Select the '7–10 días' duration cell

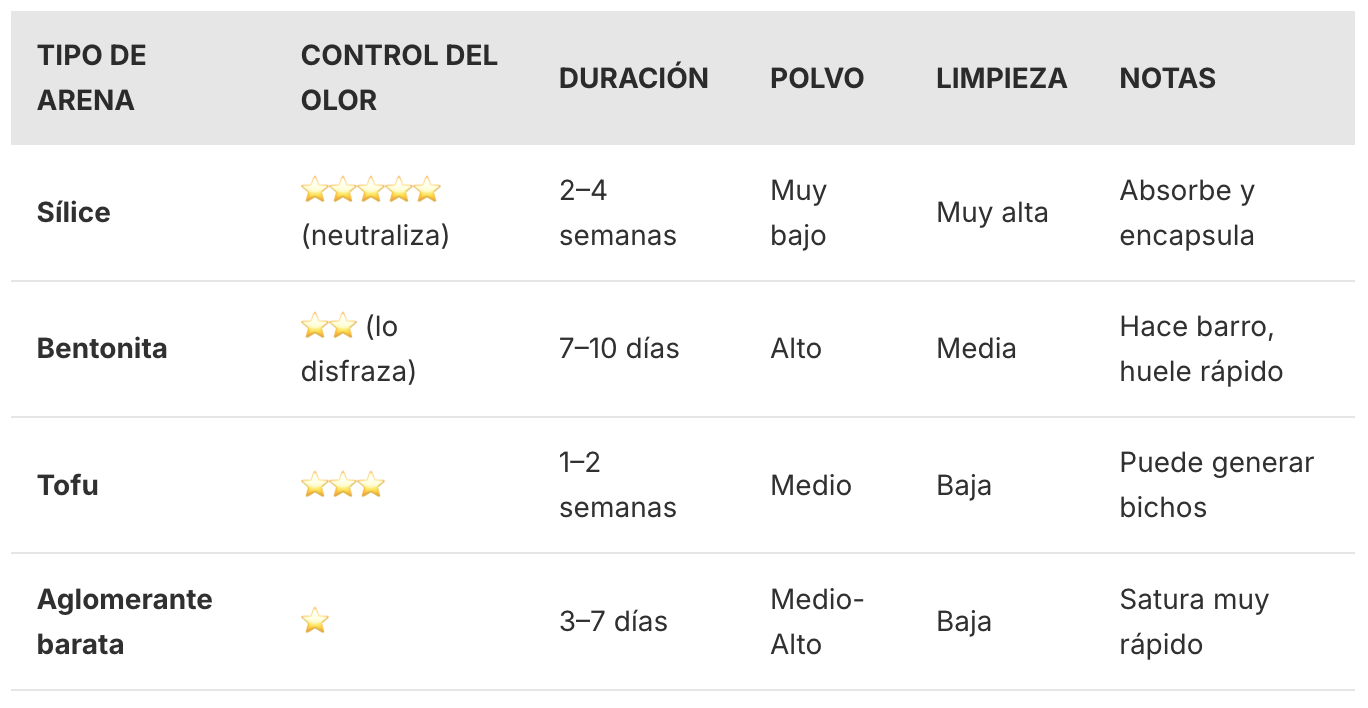619,349
